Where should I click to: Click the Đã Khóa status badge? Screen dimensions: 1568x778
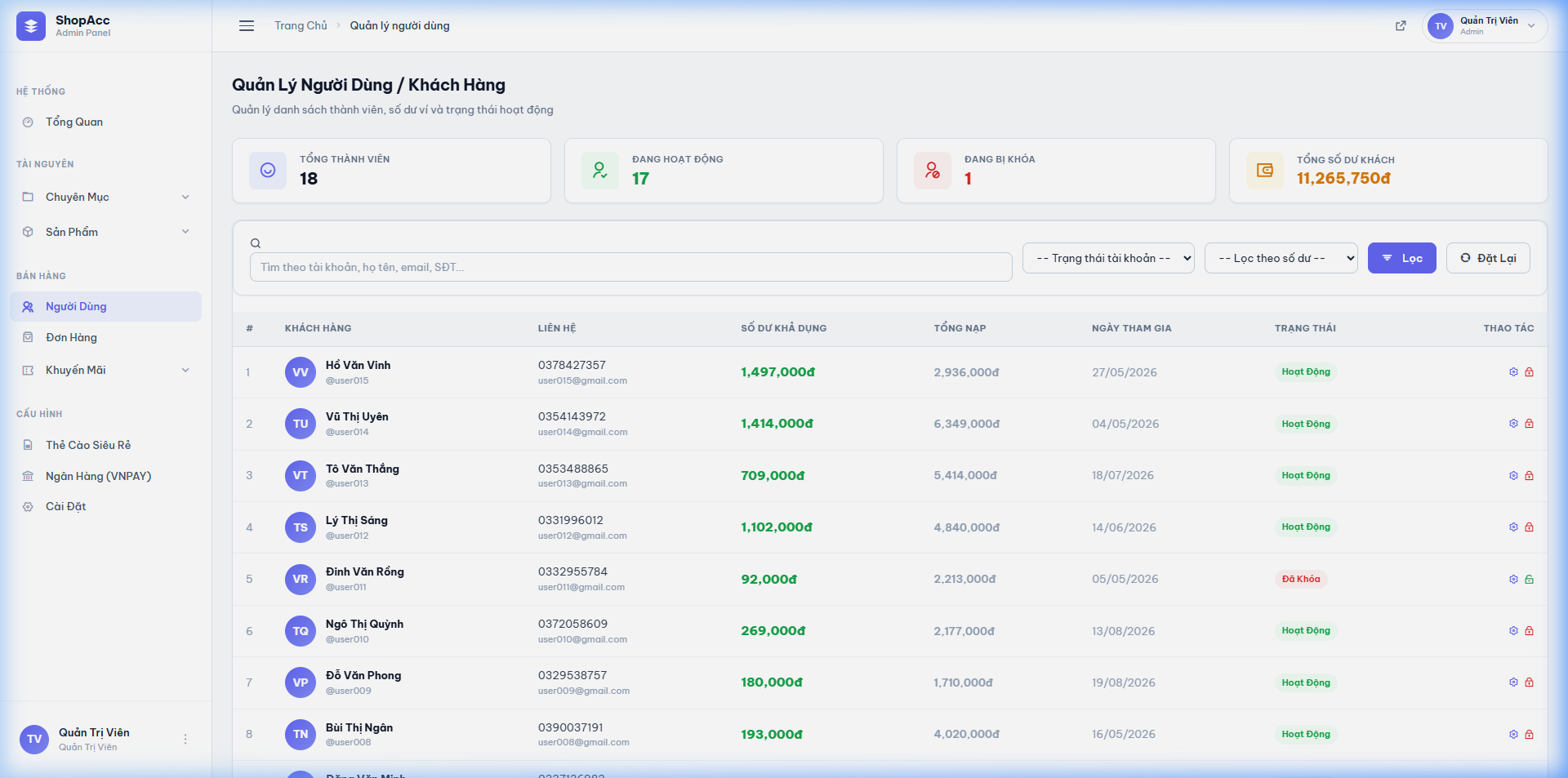[x=1301, y=579]
